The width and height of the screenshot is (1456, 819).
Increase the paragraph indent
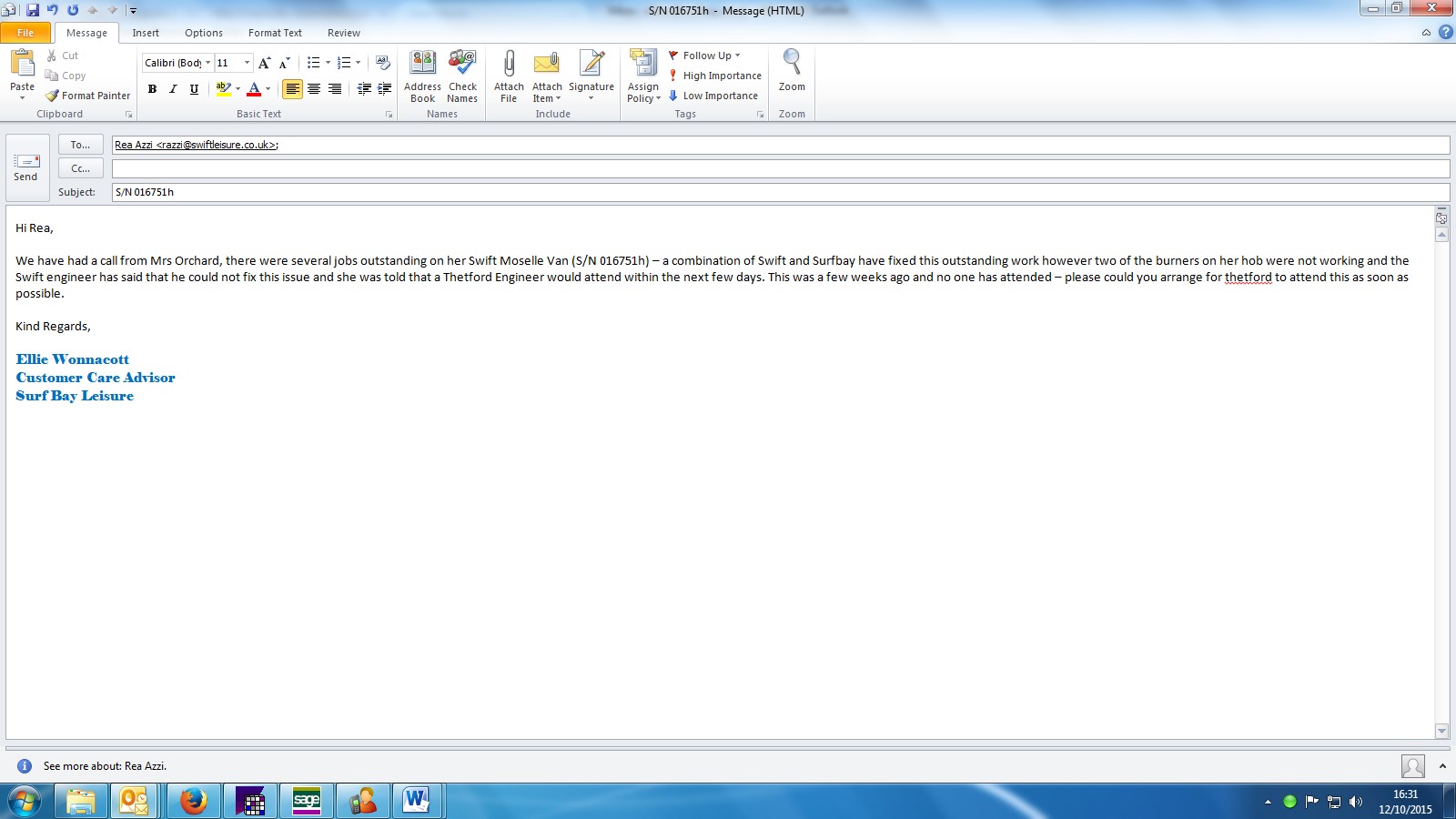coord(385,88)
